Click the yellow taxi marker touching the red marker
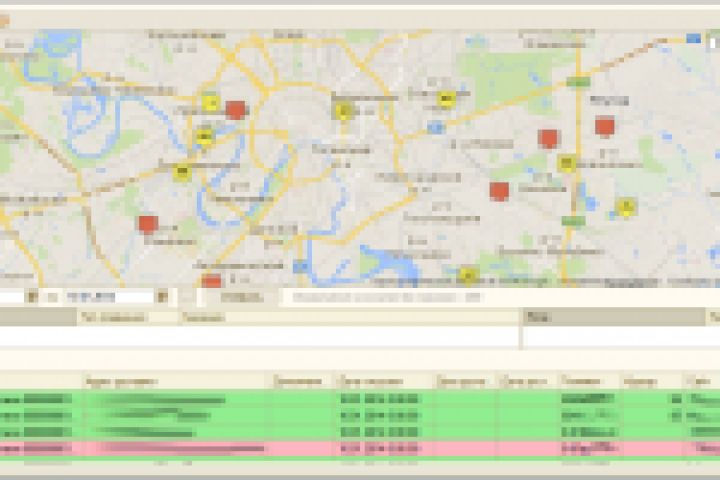The width and height of the screenshot is (720, 480). click(211, 103)
